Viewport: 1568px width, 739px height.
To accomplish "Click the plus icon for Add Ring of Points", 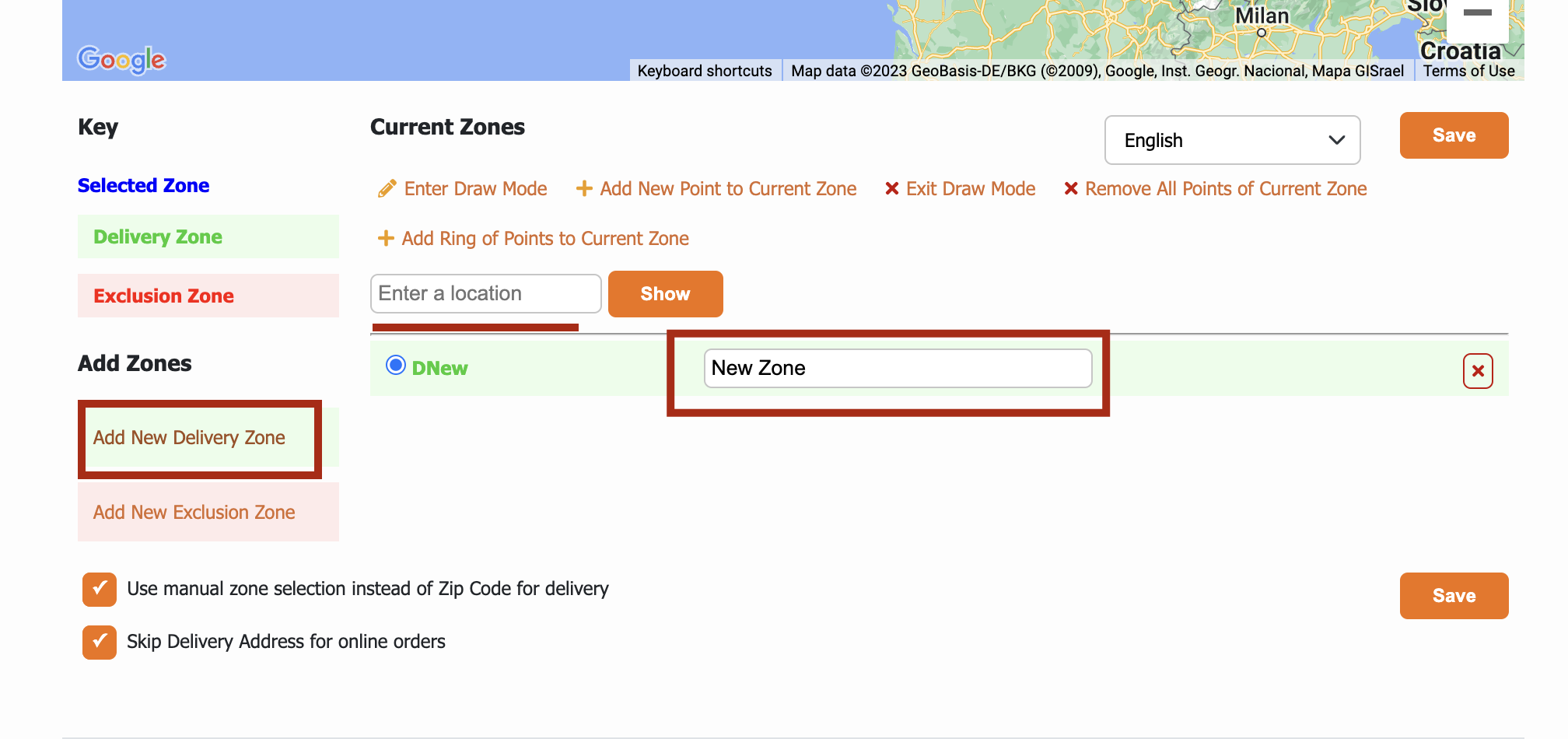I will click(x=386, y=238).
